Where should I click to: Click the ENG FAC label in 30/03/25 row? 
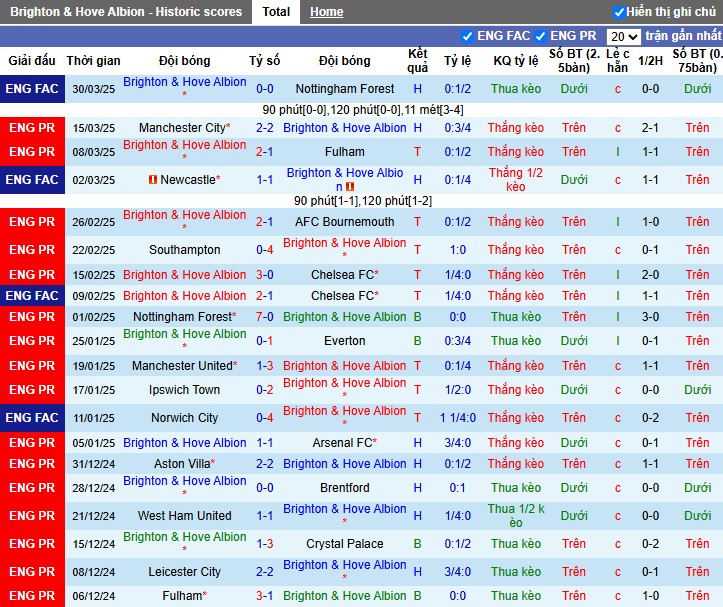tap(32, 89)
